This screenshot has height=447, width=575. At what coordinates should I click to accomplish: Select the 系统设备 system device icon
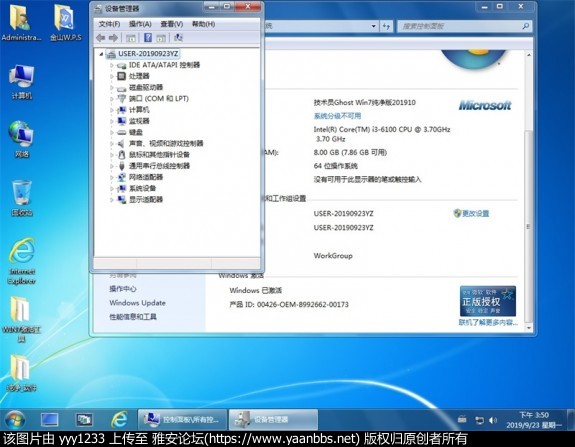coord(121,188)
